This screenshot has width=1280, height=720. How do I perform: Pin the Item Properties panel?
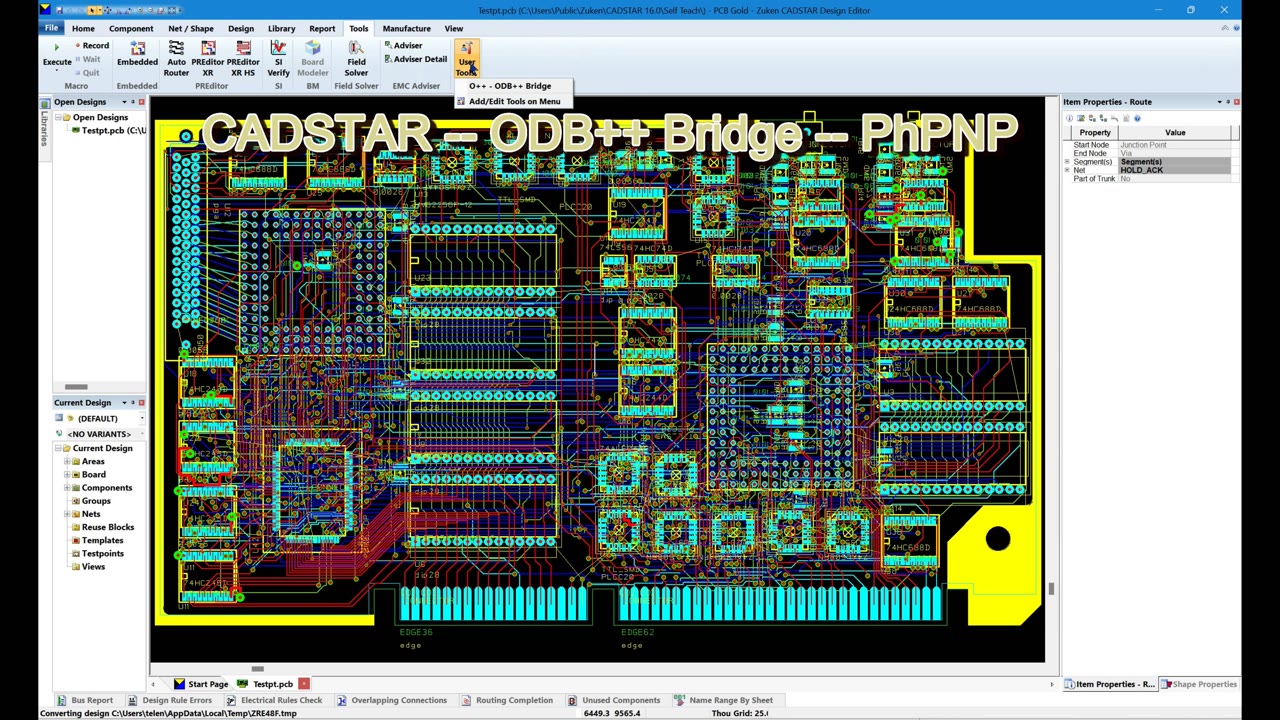pos(1228,102)
